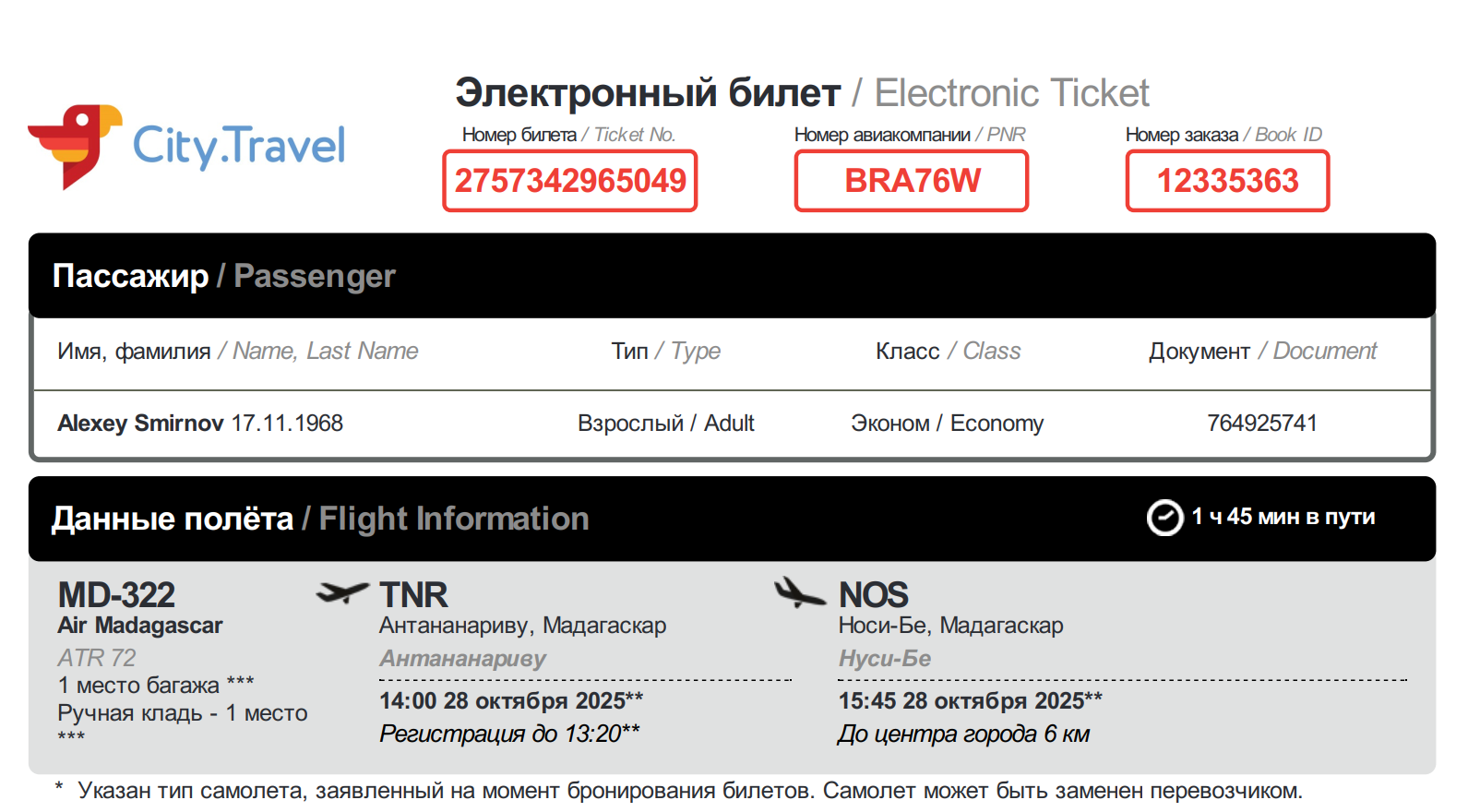Click the Эконом / Economy class value
The height and width of the screenshot is (812, 1468).
(x=947, y=424)
